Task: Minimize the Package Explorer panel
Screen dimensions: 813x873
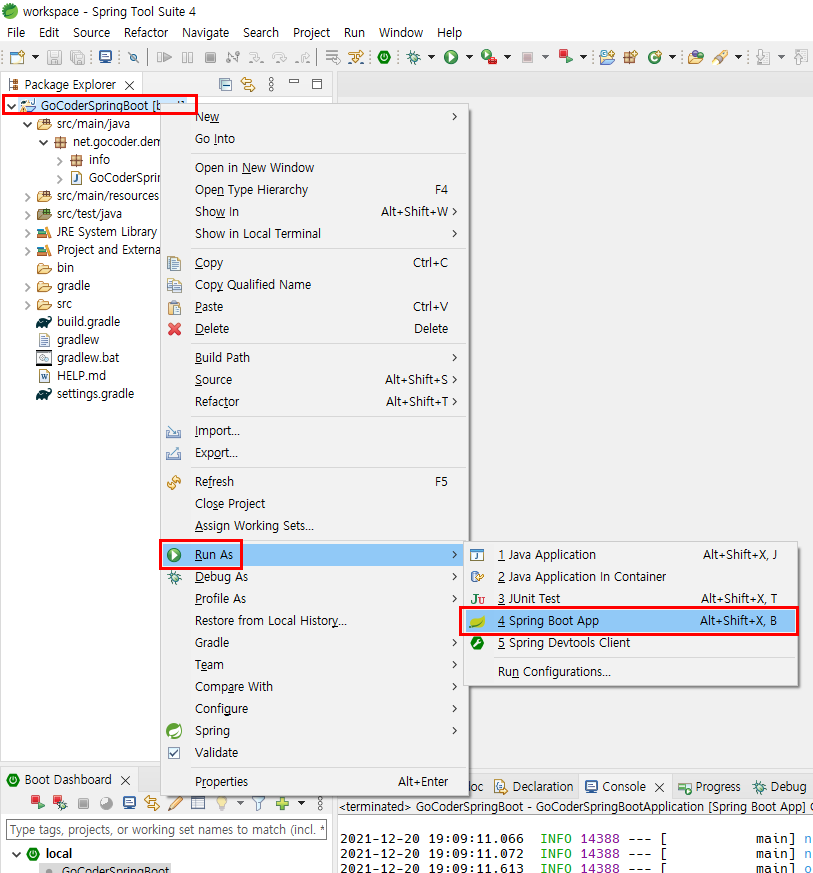Action: click(x=294, y=82)
